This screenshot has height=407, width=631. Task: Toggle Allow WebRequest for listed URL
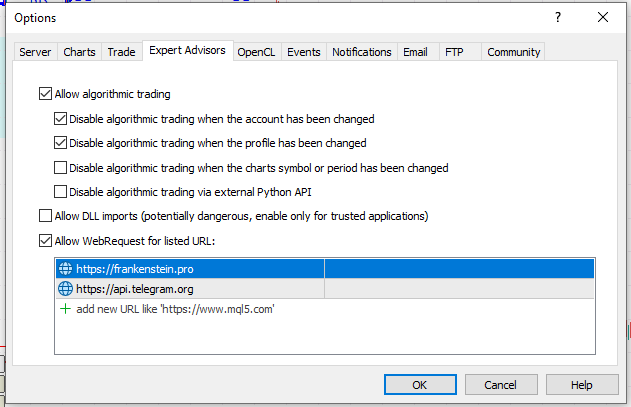(x=45, y=240)
